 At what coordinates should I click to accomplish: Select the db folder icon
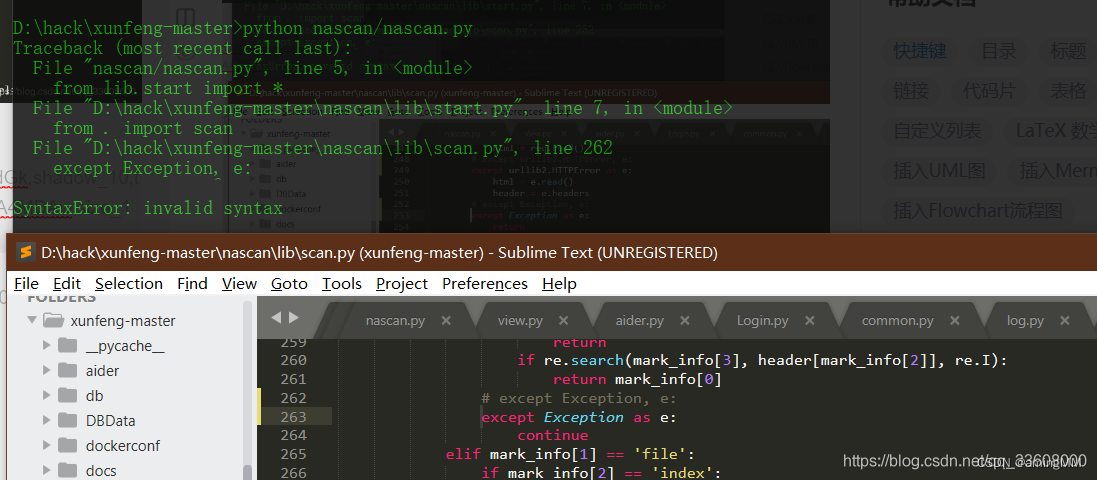click(x=68, y=396)
